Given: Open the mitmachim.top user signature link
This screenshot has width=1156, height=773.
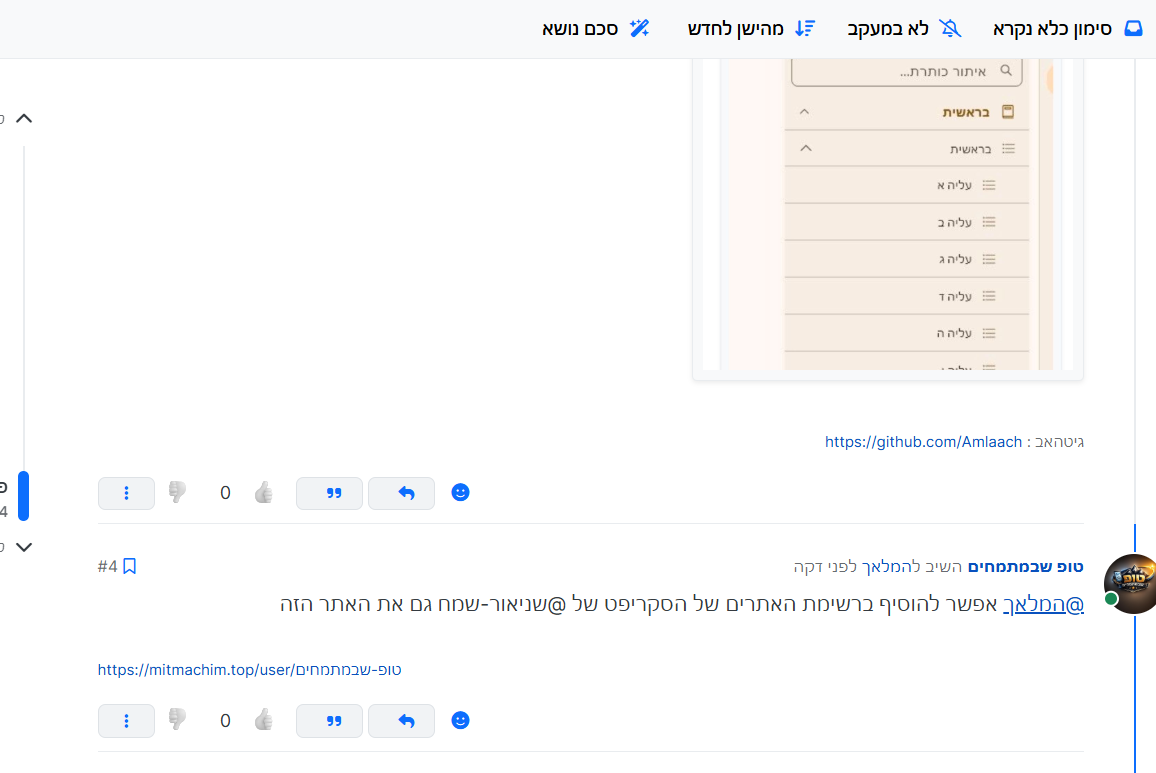Looking at the screenshot, I should pyautogui.click(x=249, y=670).
